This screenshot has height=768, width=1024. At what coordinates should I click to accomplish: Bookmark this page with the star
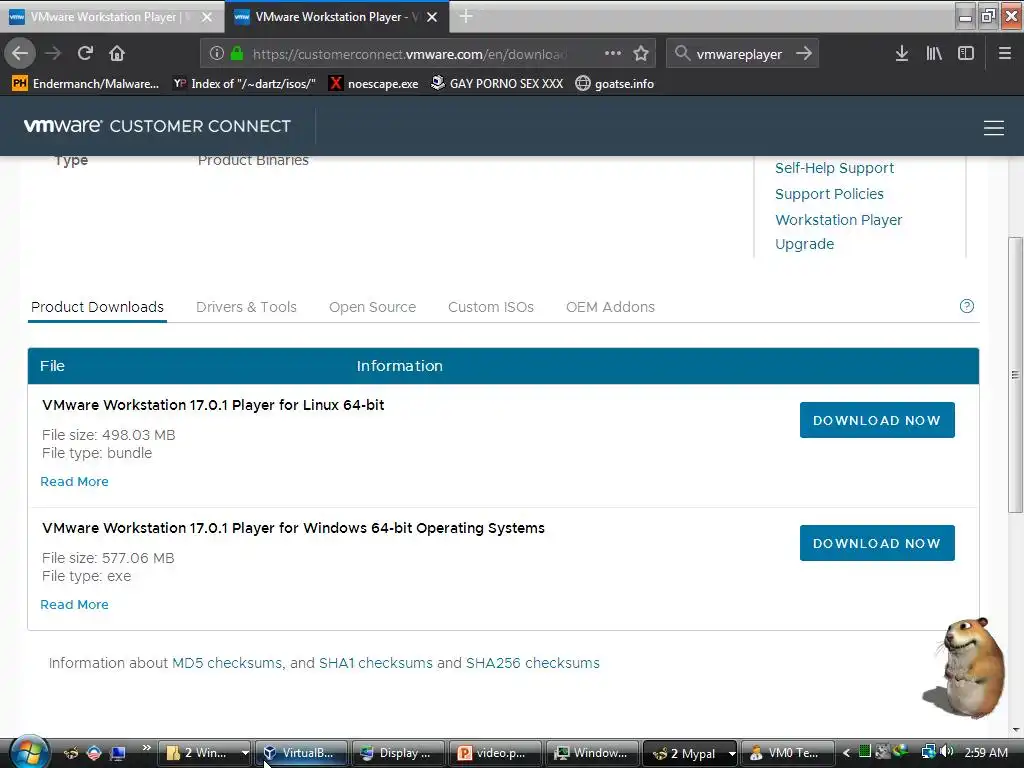coord(641,54)
